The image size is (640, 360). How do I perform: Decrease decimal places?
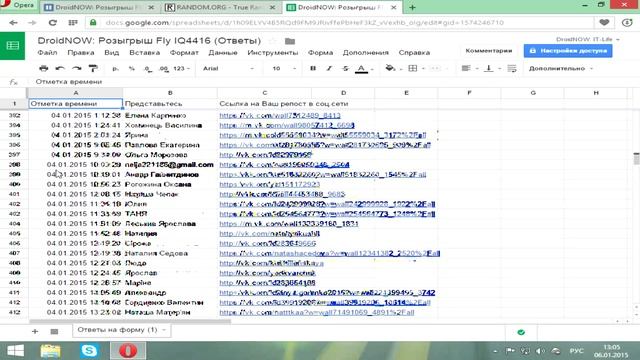click(147, 69)
